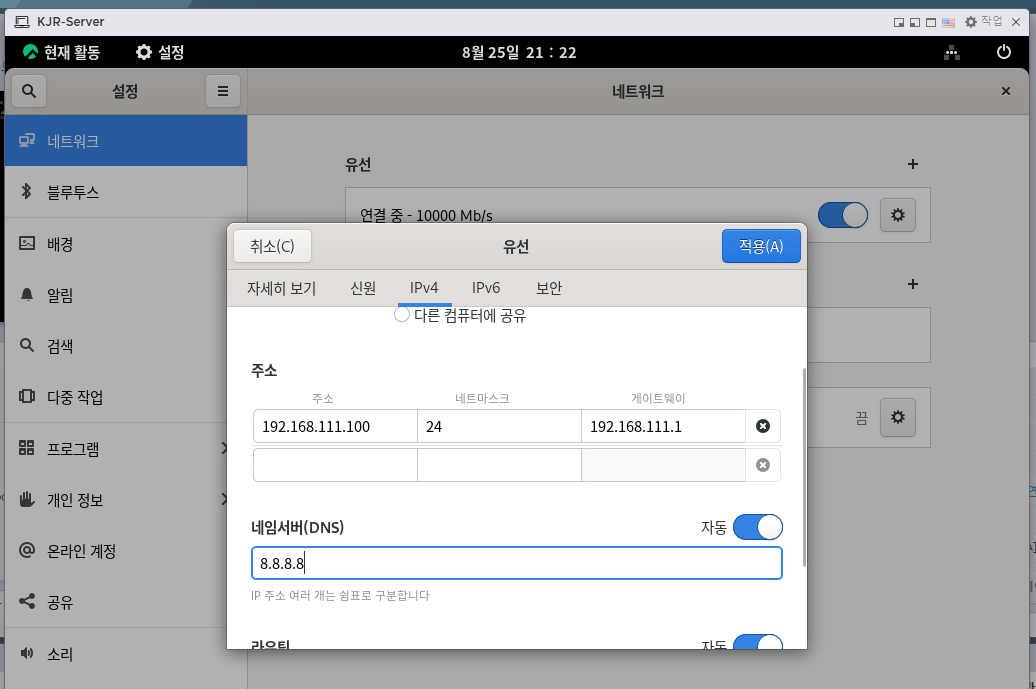Click the netmask field showing 24
This screenshot has width=1036, height=689.
[499, 426]
